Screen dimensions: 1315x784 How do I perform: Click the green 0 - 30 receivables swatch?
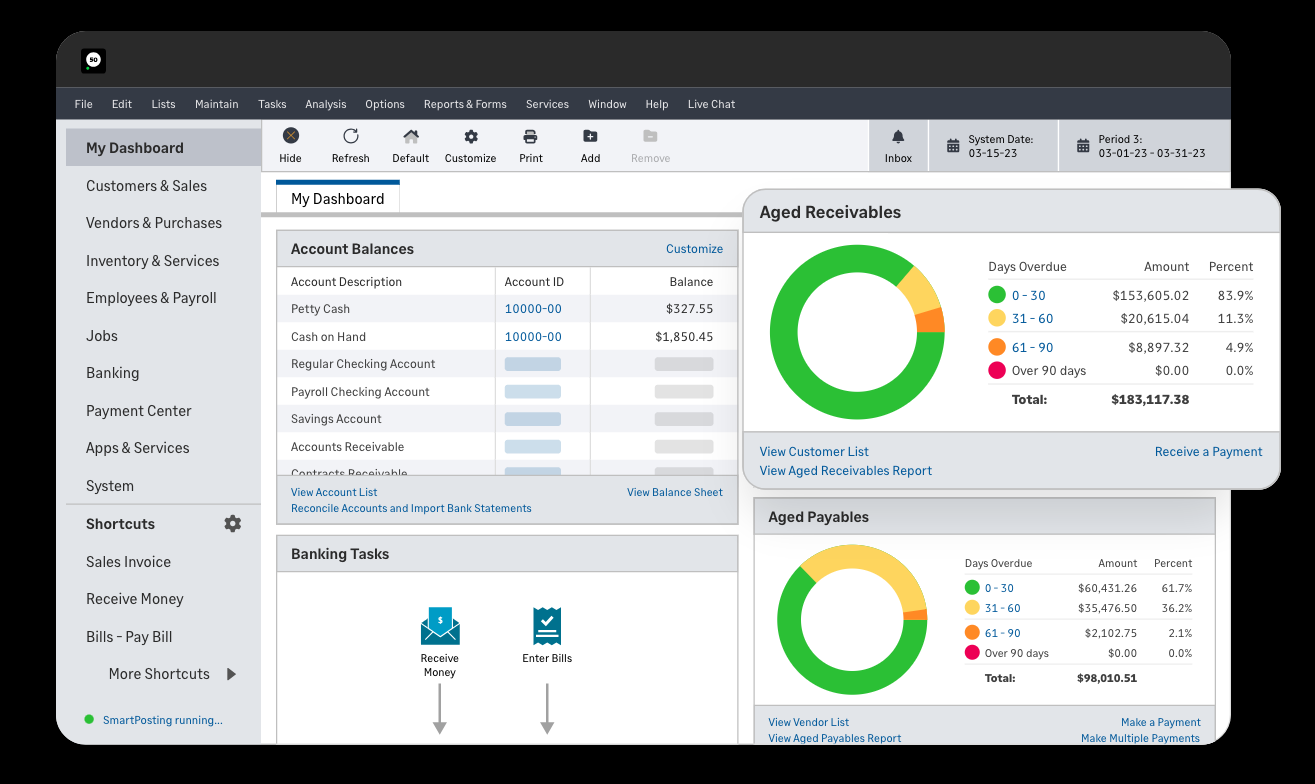[x=996, y=295]
